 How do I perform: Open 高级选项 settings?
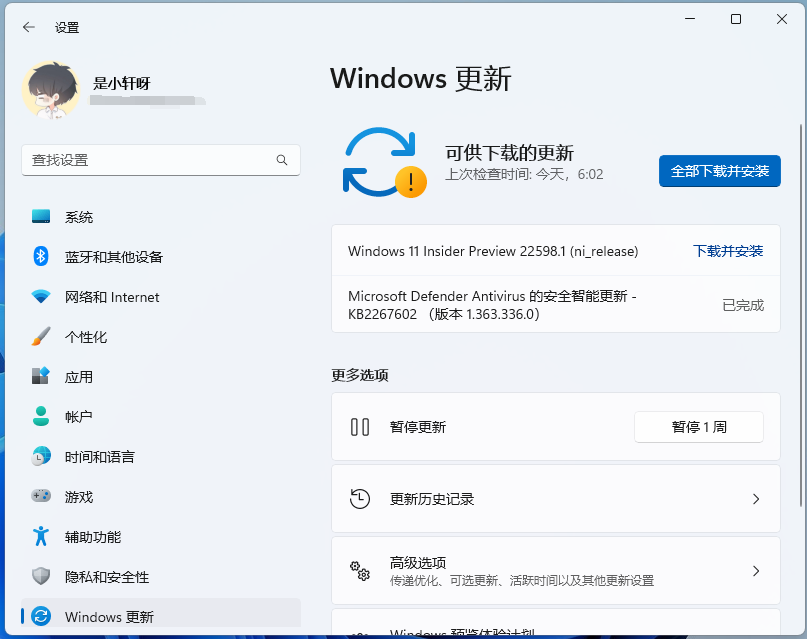tap(556, 571)
